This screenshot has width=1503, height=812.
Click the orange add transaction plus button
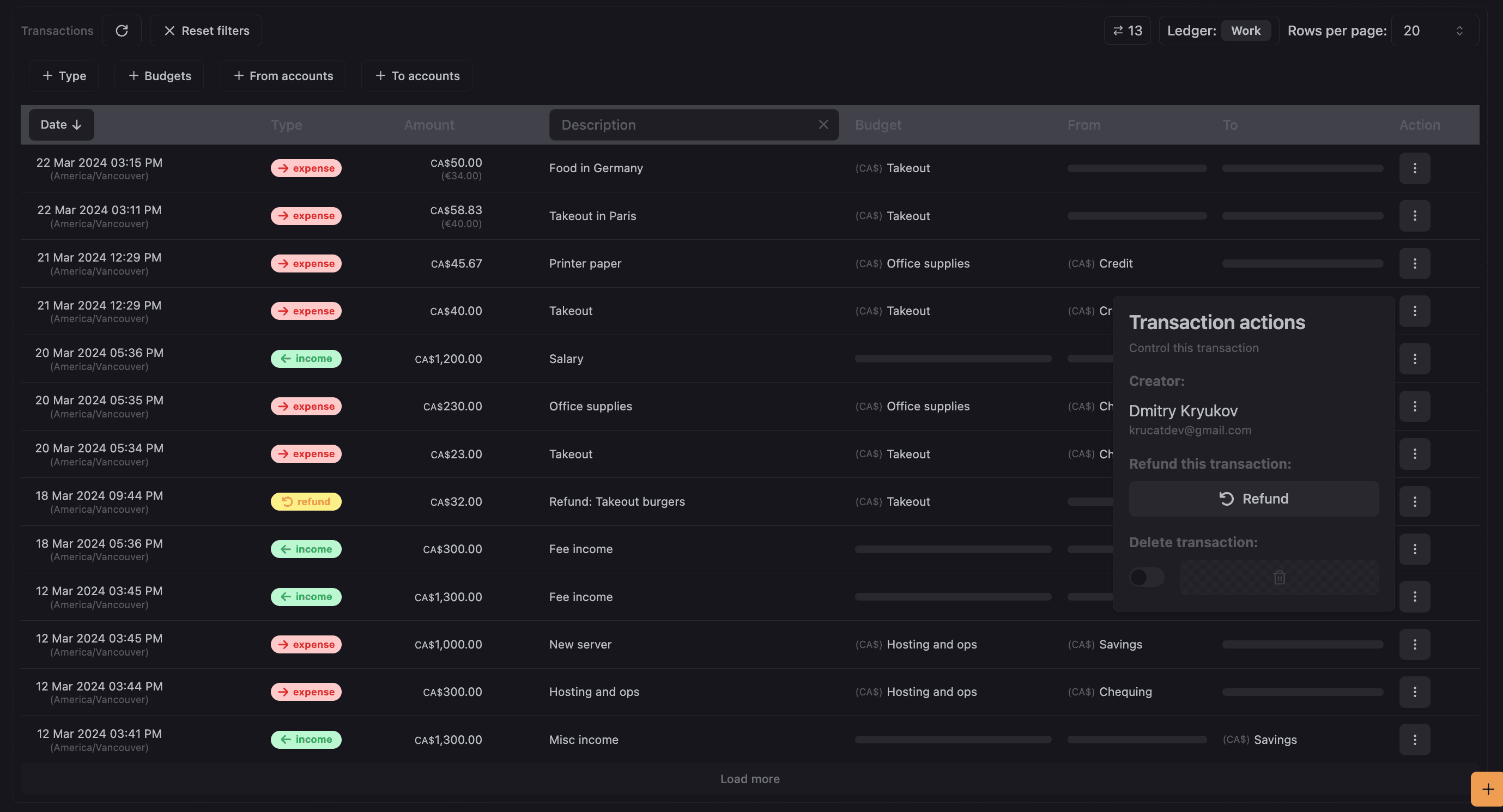coord(1487,789)
